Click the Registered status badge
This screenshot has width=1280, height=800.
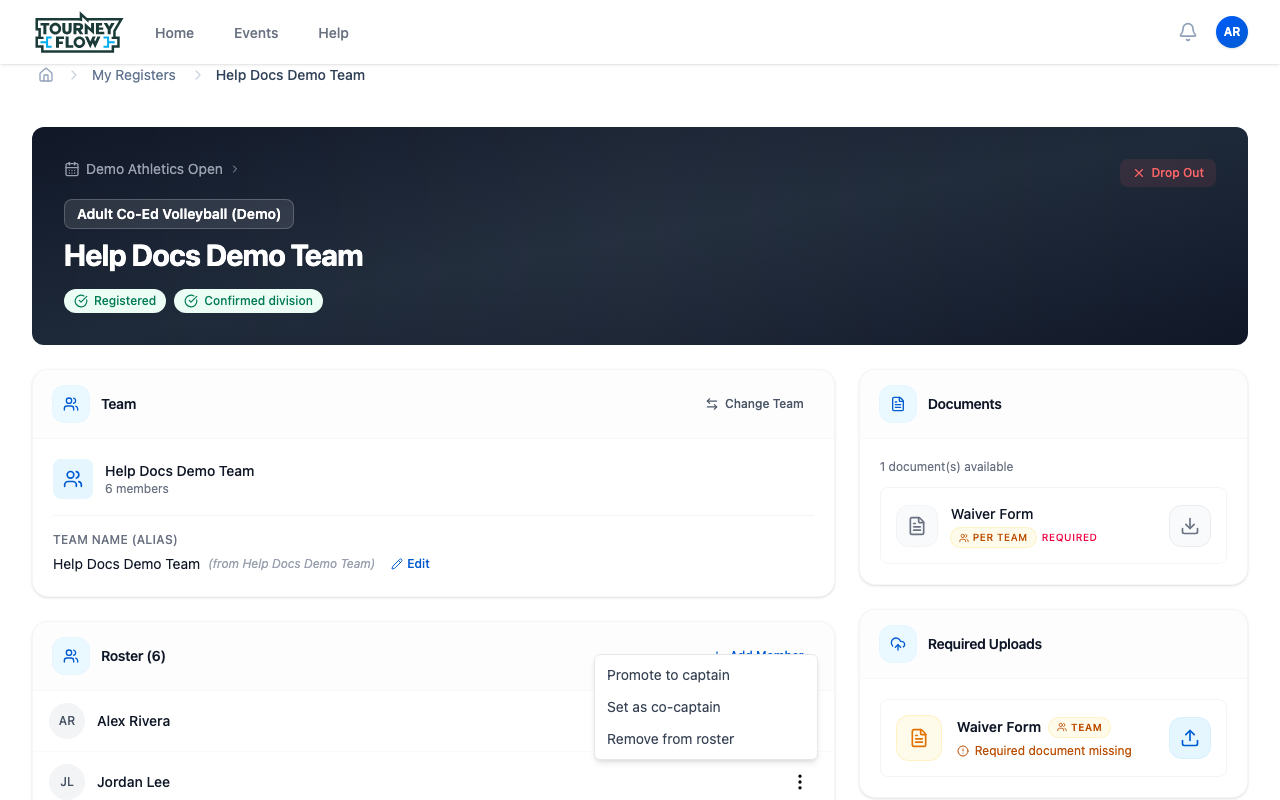[115, 301]
